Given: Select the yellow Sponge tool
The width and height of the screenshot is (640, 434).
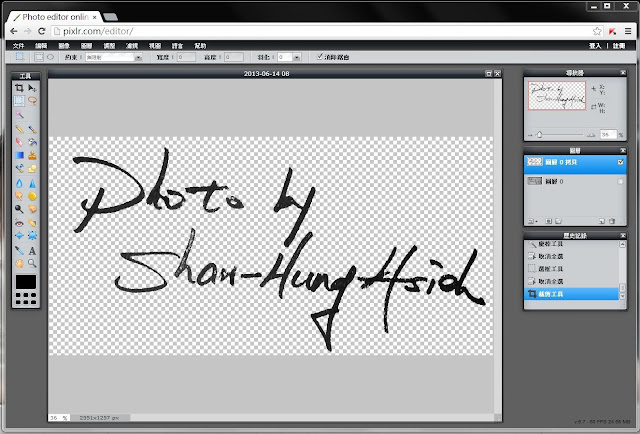Looking at the screenshot, I should (32, 196).
